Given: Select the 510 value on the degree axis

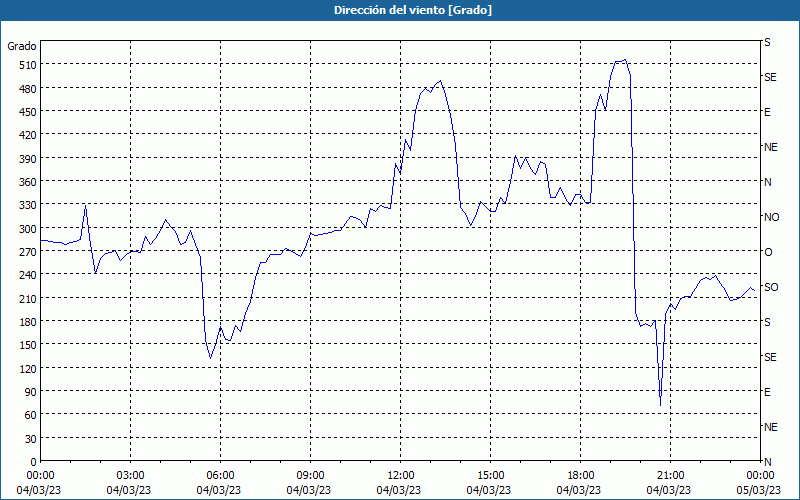Looking at the screenshot, I should coord(28,65).
